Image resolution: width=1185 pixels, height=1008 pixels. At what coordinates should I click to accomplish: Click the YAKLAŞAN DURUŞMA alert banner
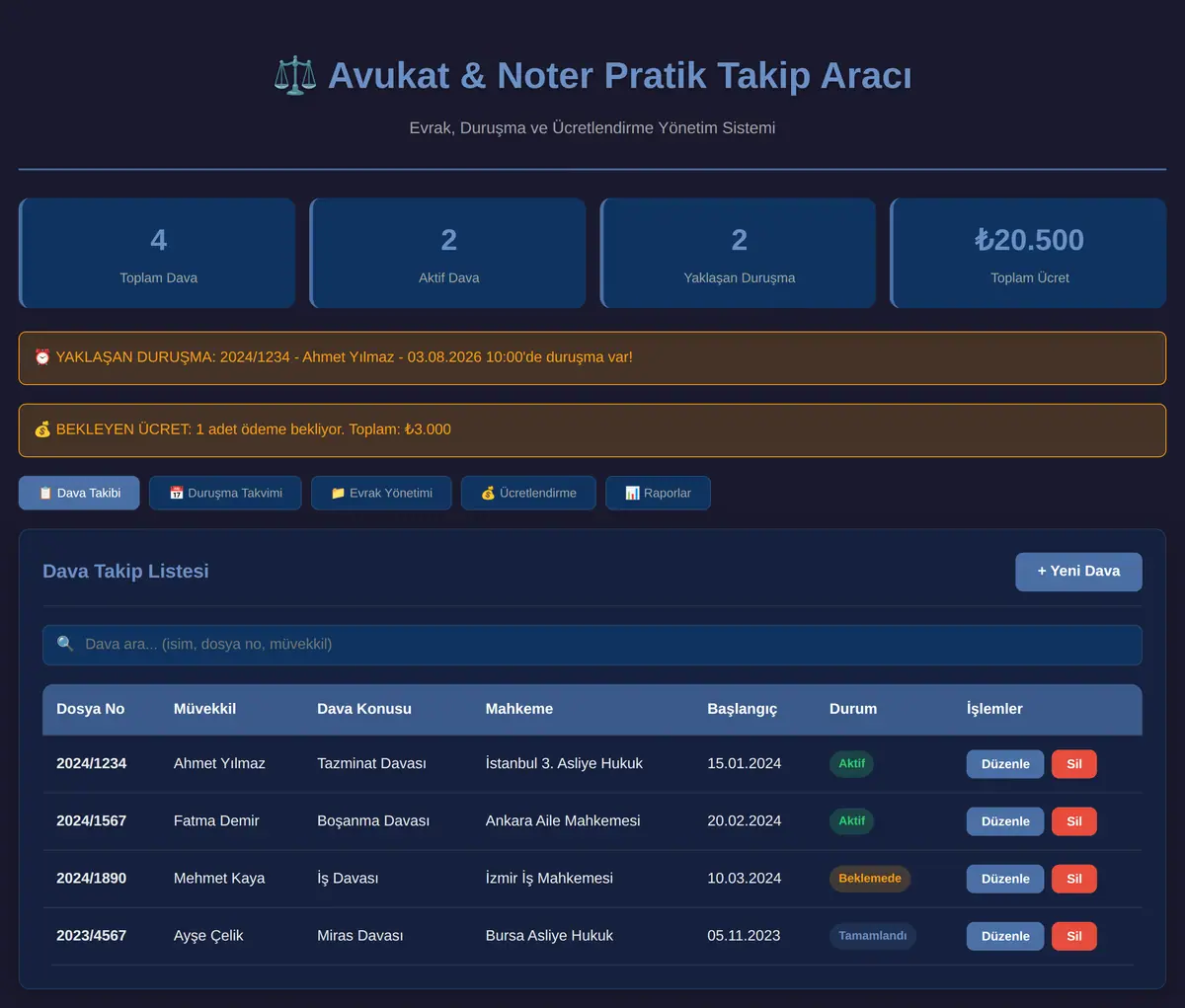tap(592, 357)
